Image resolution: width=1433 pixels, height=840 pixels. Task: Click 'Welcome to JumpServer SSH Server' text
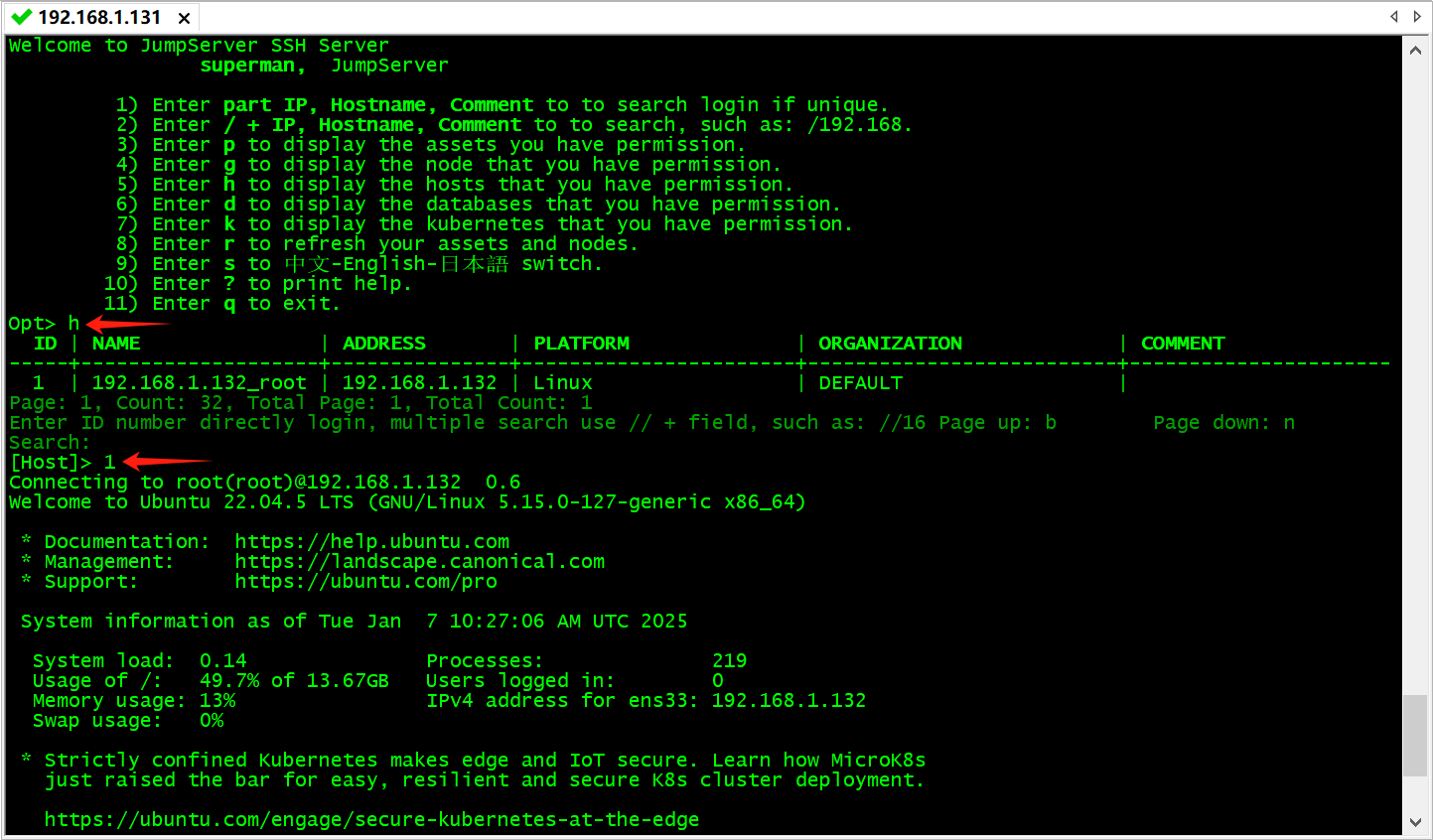[x=199, y=45]
